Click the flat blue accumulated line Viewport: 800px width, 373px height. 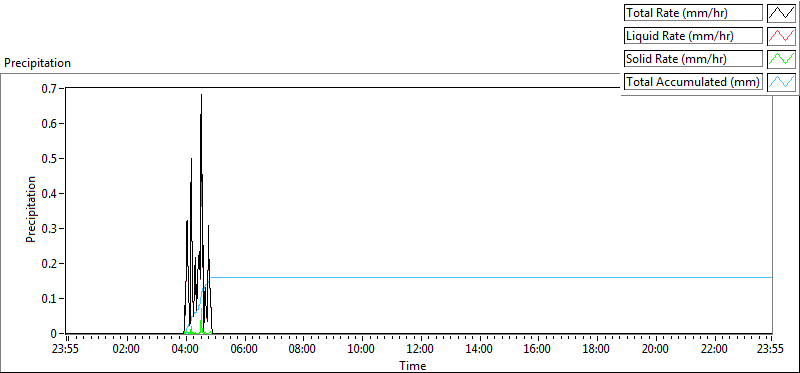pos(491,278)
